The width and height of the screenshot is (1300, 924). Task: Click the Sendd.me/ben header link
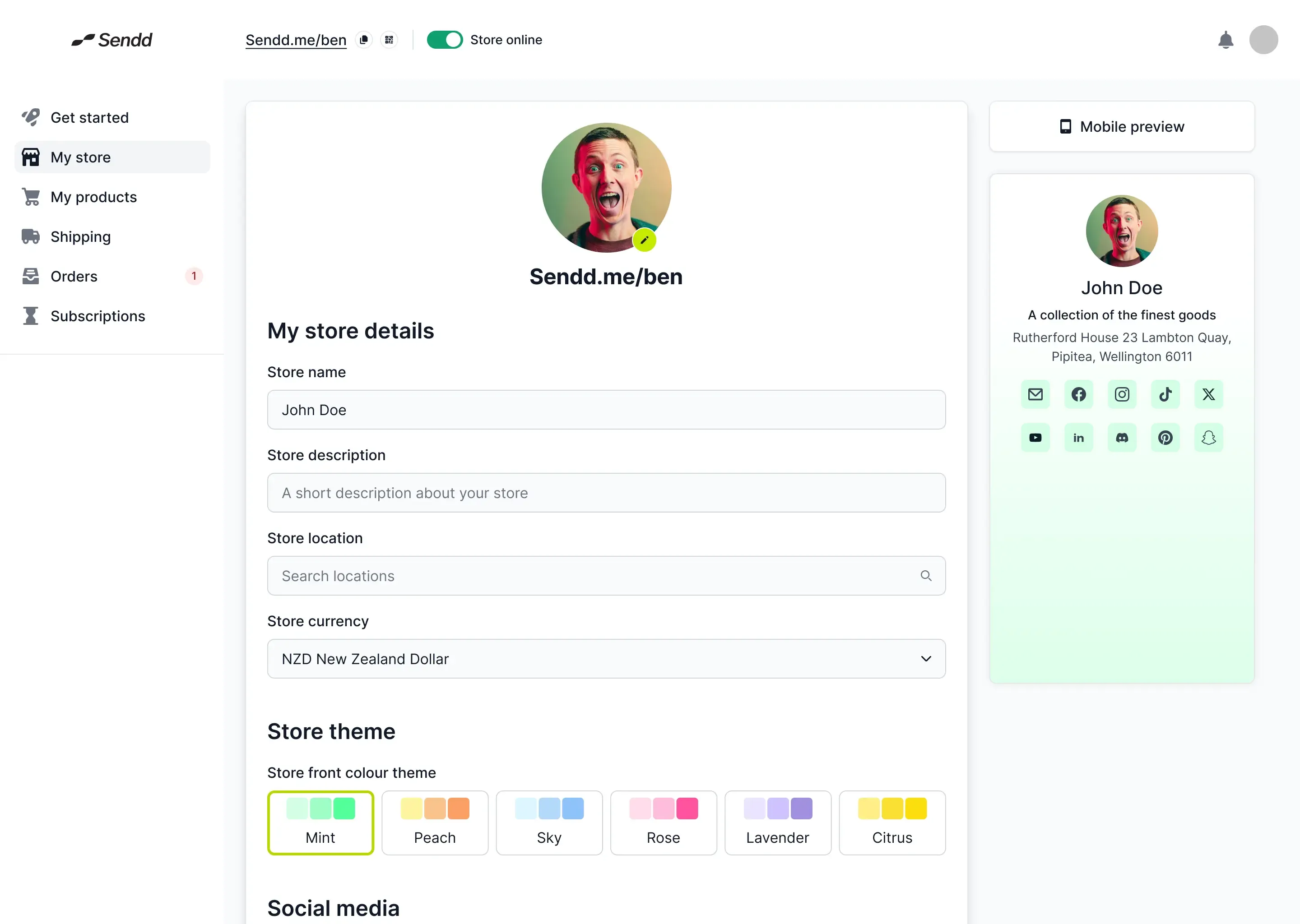click(295, 40)
